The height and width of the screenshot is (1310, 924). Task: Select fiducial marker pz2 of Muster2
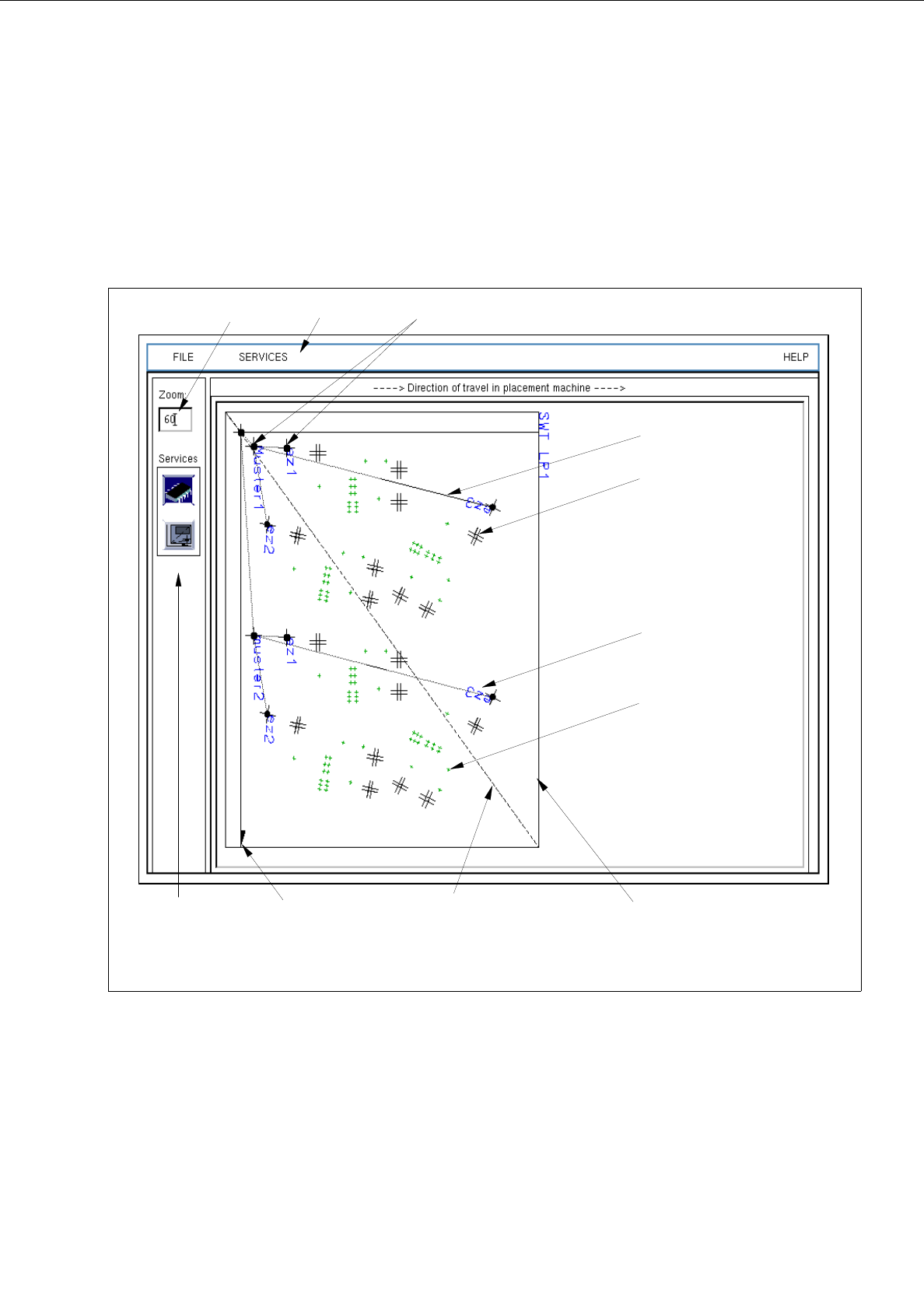[x=268, y=713]
